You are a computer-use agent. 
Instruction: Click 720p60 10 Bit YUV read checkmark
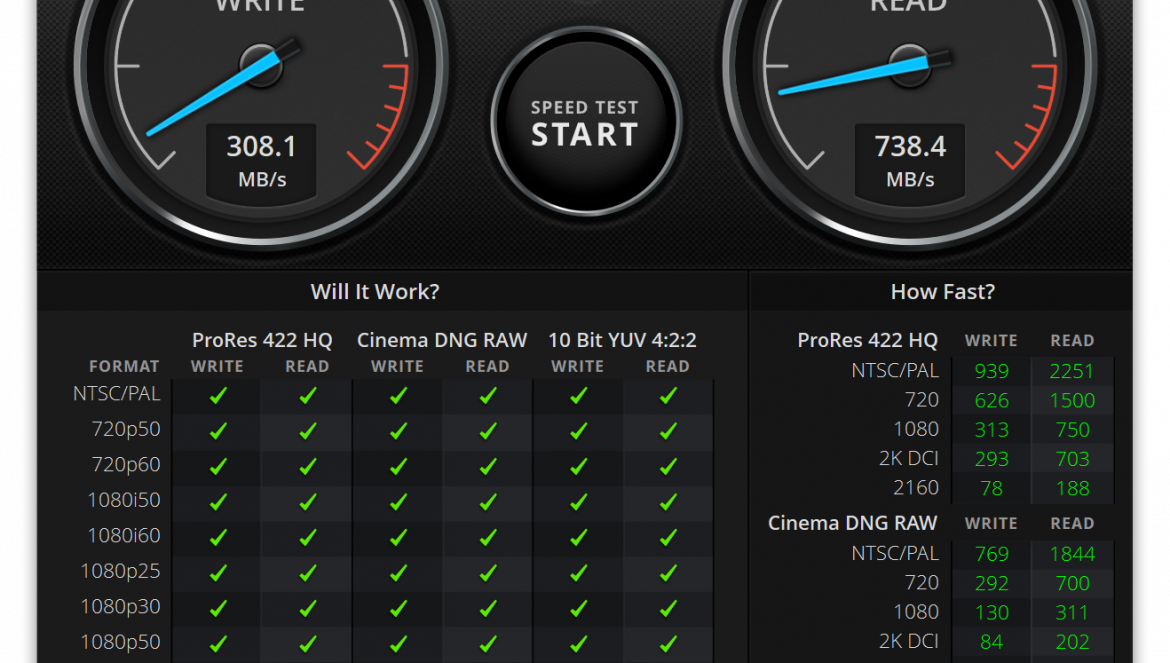pyautogui.click(x=668, y=467)
